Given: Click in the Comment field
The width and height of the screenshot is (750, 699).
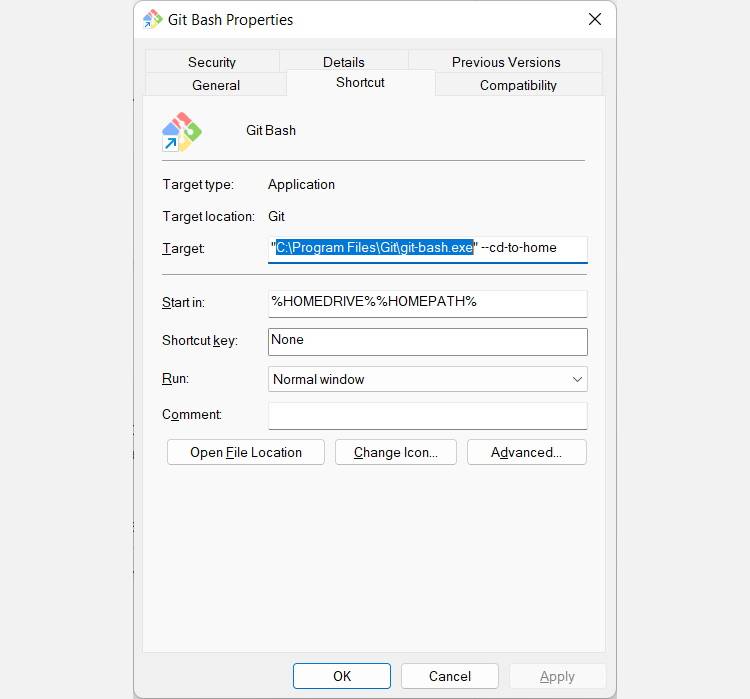Looking at the screenshot, I should click(428, 415).
